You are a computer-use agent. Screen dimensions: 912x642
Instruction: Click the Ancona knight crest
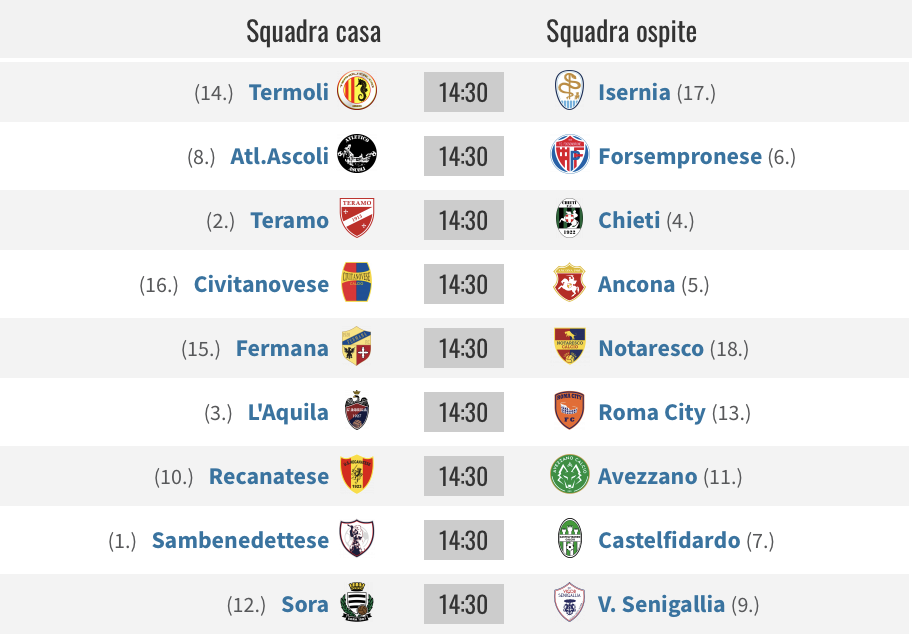click(x=569, y=283)
